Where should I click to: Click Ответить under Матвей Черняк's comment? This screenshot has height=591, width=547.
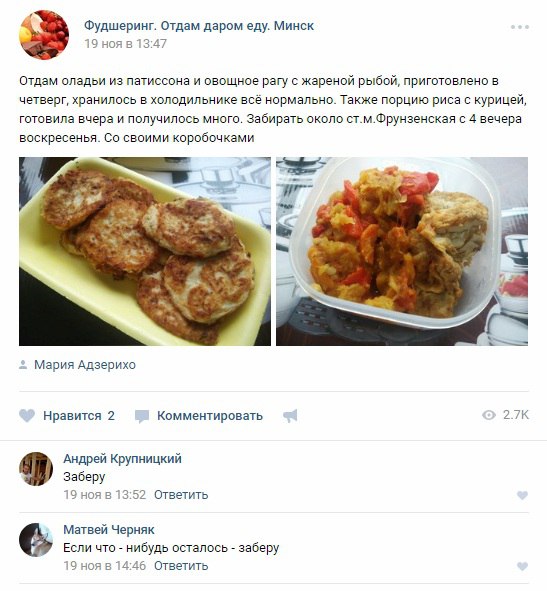point(181,566)
